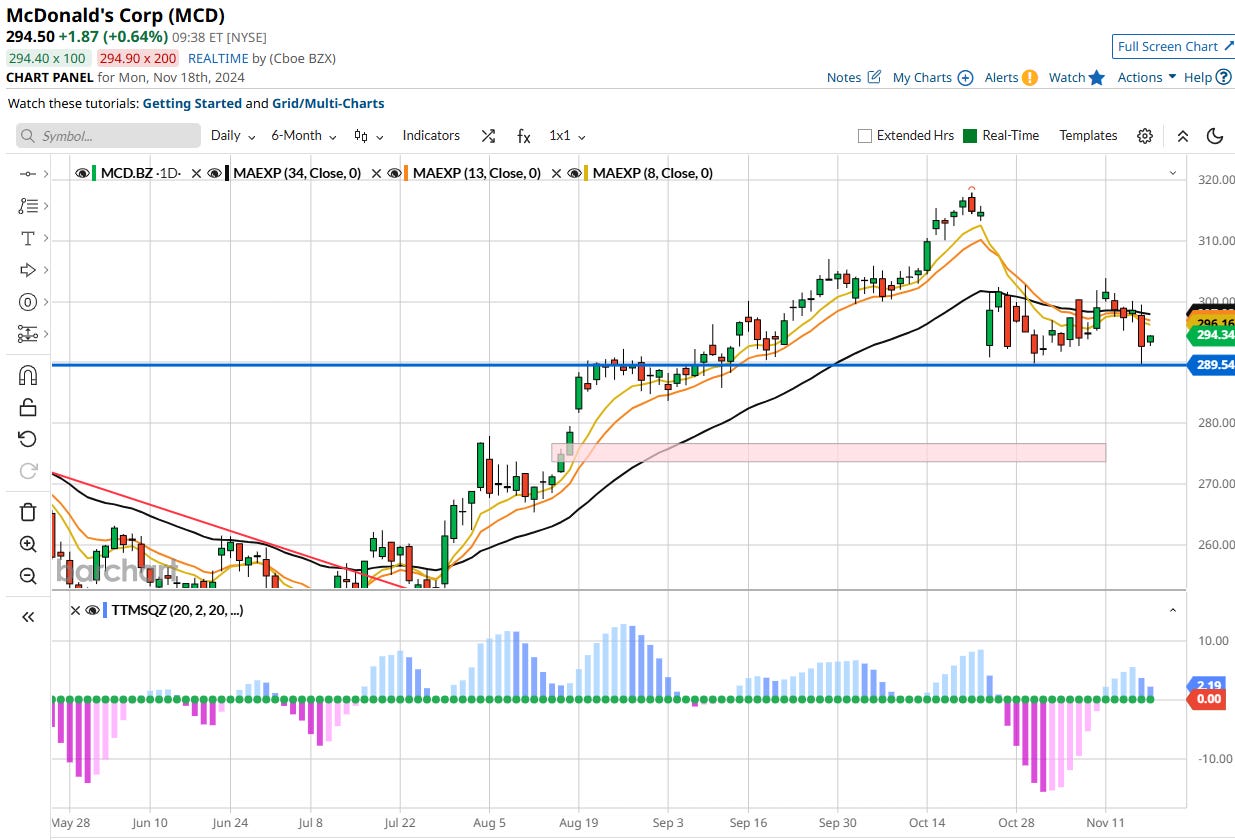The height and width of the screenshot is (840, 1235).
Task: Open Alerts link
Action: [1001, 77]
